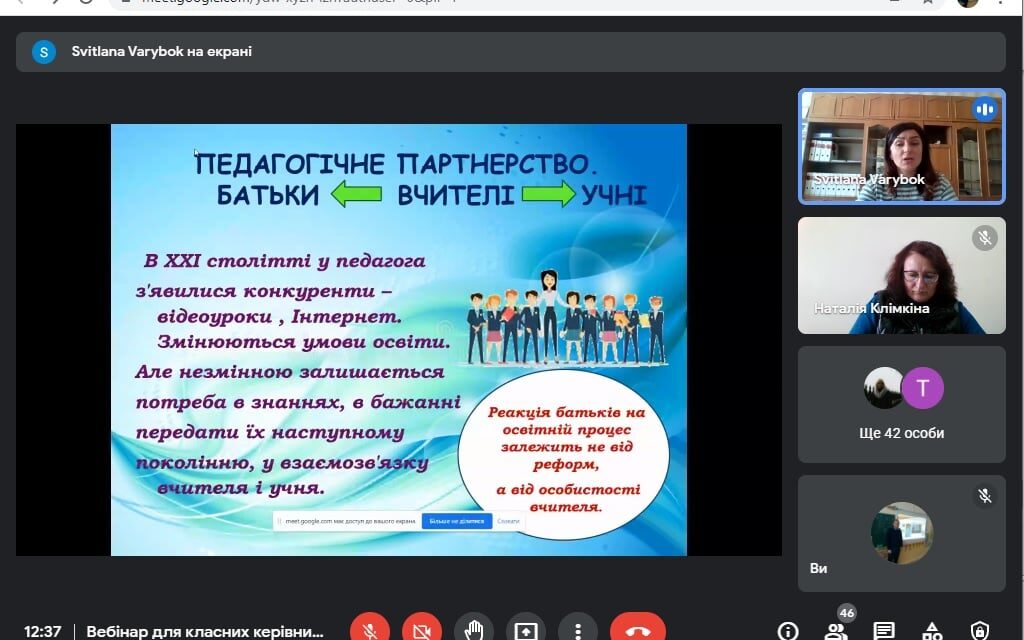Open more options three-dot menu
This screenshot has width=1024, height=640.
pyautogui.click(x=578, y=631)
